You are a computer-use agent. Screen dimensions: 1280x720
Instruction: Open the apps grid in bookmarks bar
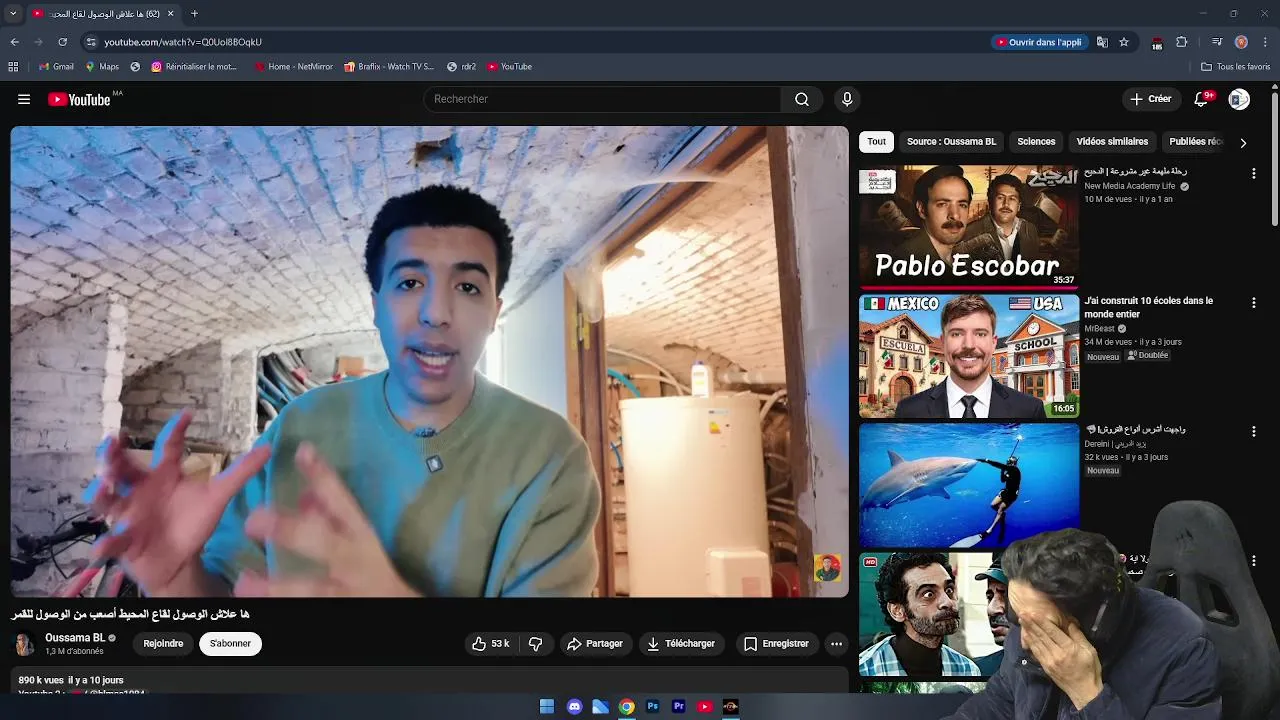[x=13, y=67]
